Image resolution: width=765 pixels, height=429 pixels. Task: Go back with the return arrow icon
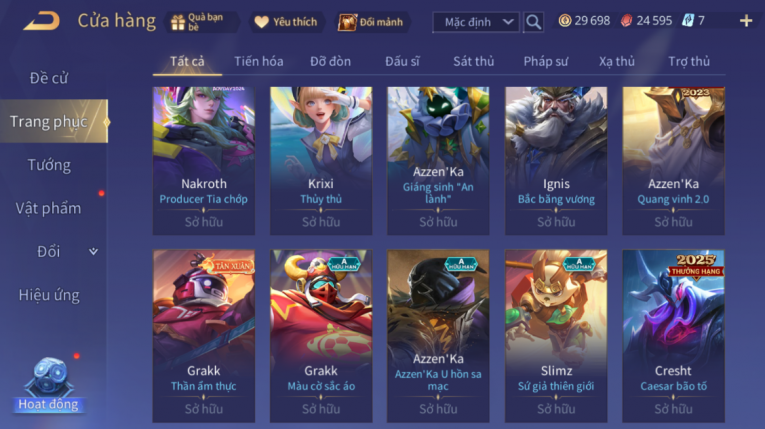click(x=41, y=21)
